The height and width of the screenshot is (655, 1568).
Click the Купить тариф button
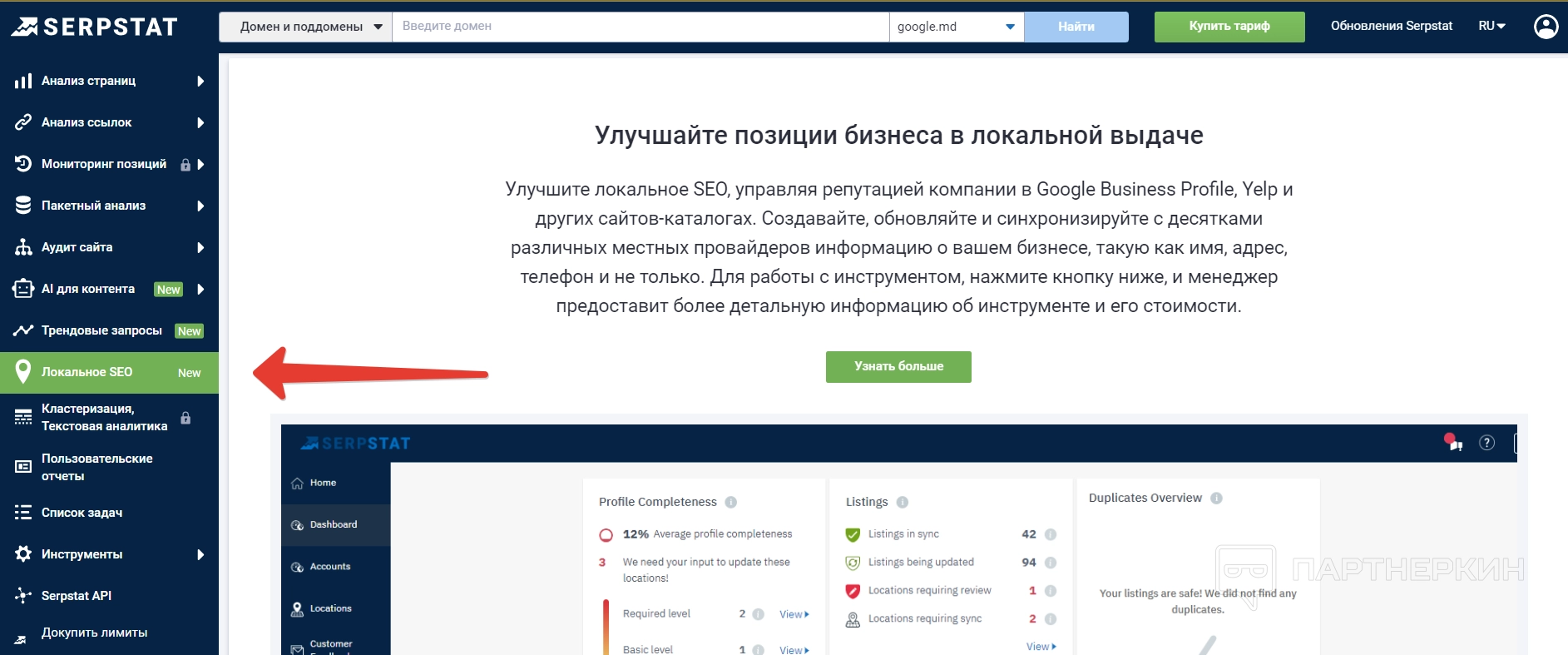[1229, 27]
